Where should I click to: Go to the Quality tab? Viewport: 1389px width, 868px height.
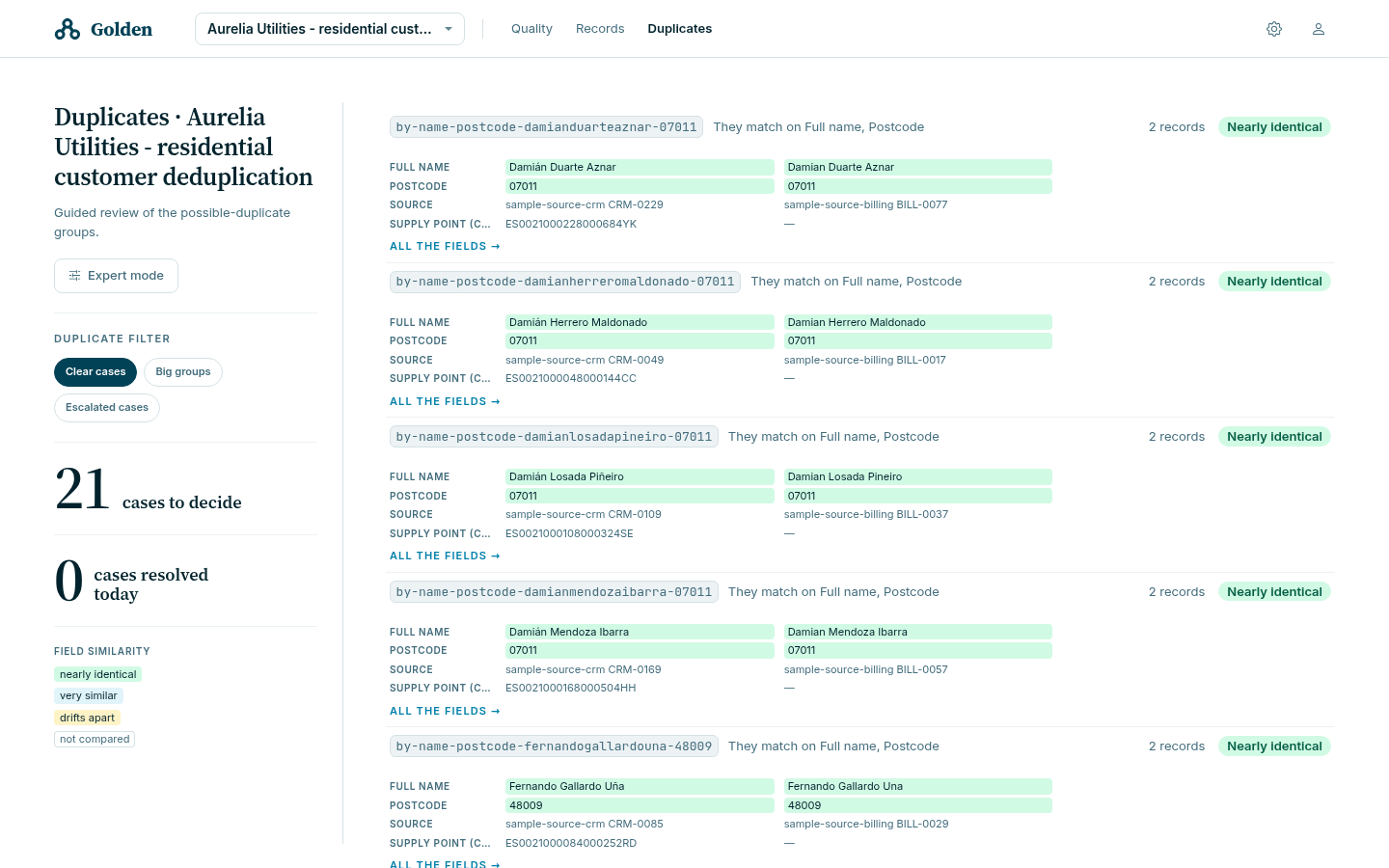(531, 29)
